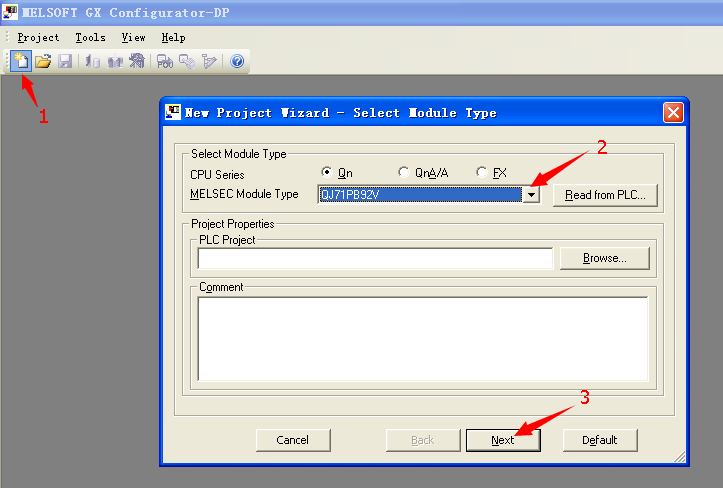Close the New Project Wizard dialog
723x488 pixels.
673,113
